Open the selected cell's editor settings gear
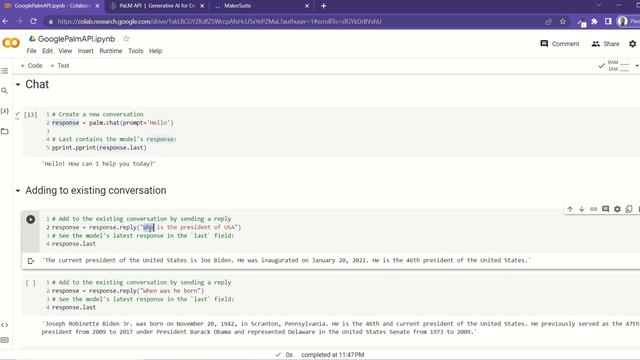The image size is (640, 360). pos(617,209)
